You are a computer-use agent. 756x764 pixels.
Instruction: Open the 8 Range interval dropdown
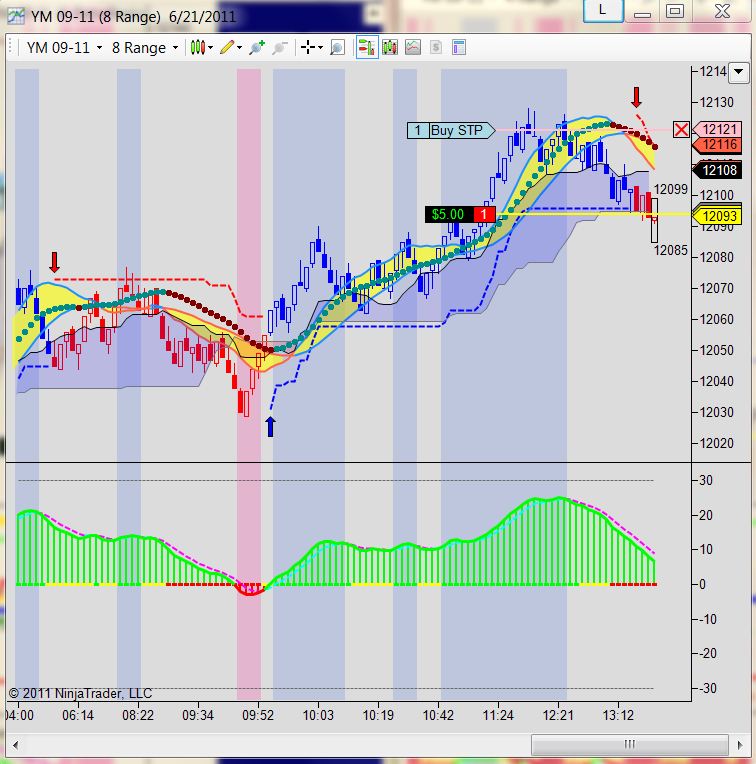point(145,48)
